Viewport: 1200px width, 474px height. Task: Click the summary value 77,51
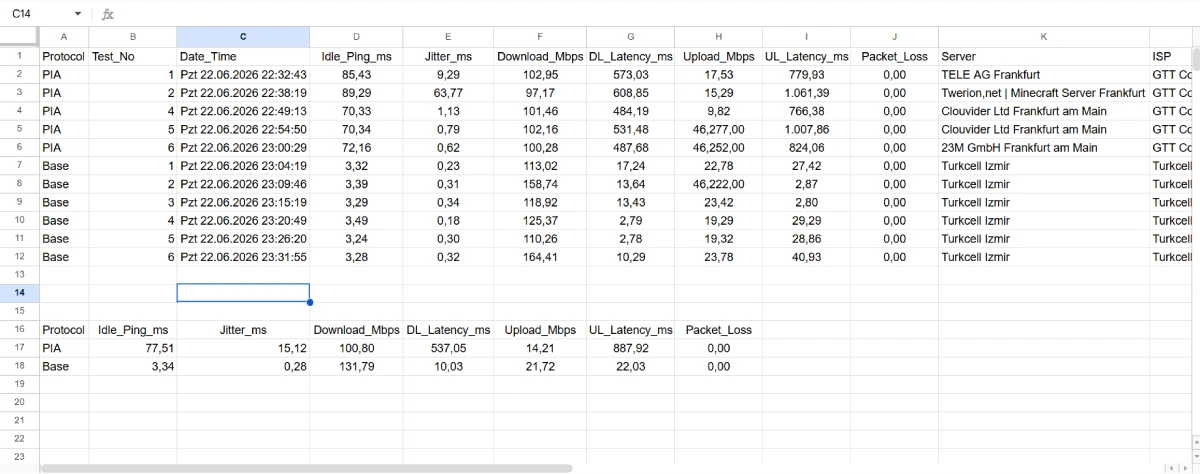(x=132, y=348)
